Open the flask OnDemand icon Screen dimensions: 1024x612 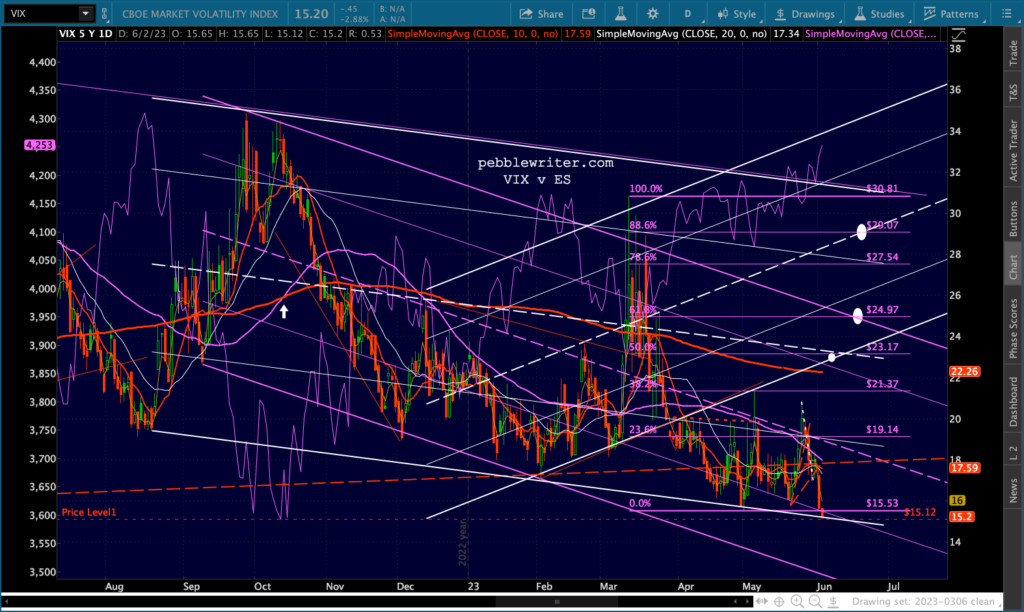(x=620, y=14)
